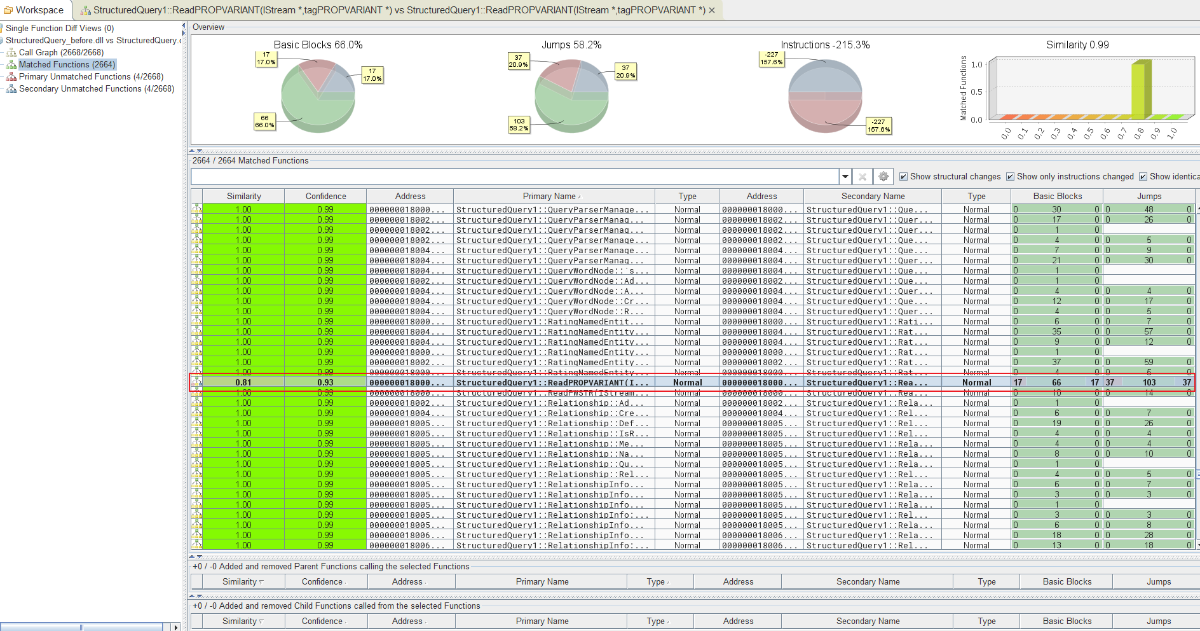Image resolution: width=1200 pixels, height=631 pixels.
Task: Sort matched functions by Similarity column
Action: (244, 196)
